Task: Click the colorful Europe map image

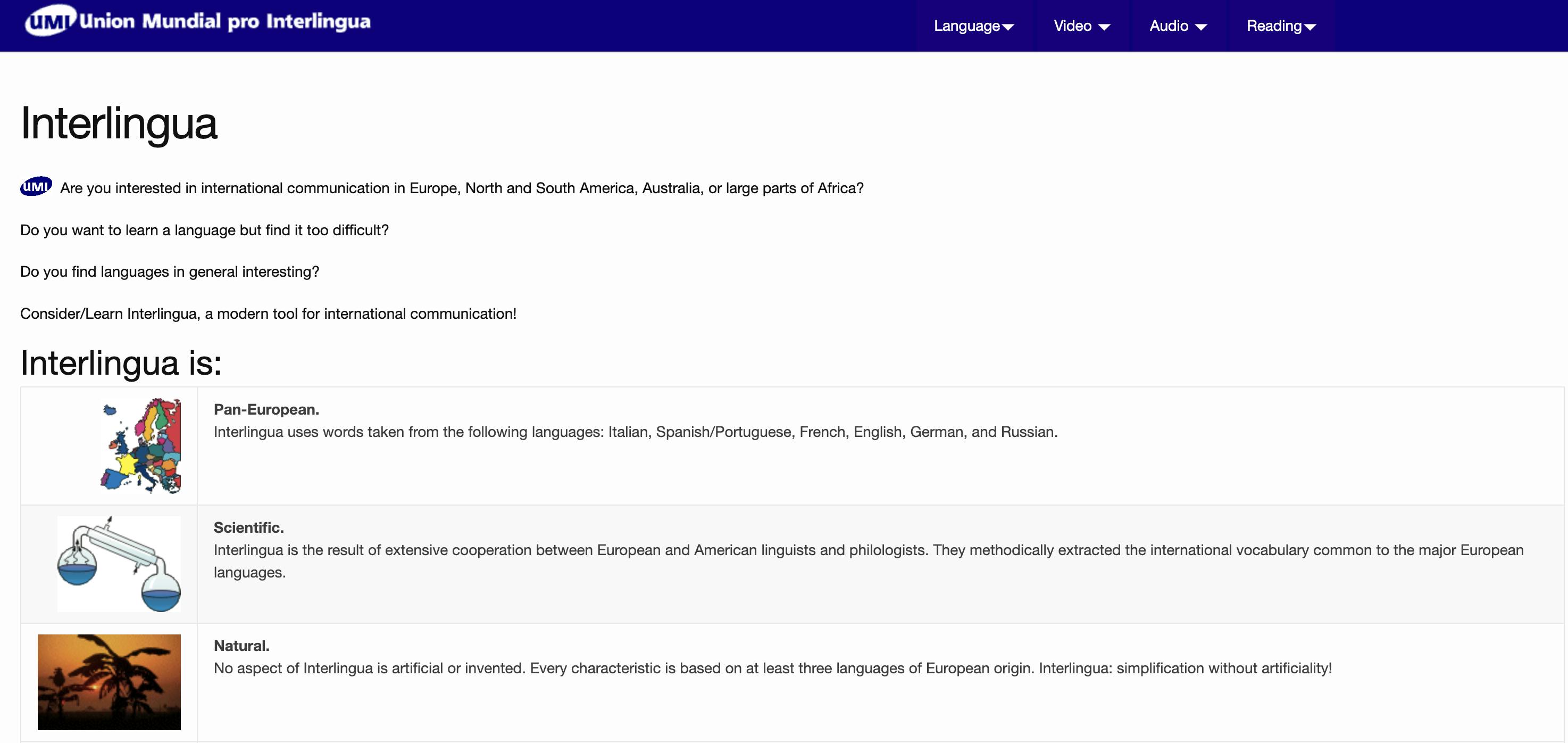Action: 141,445
